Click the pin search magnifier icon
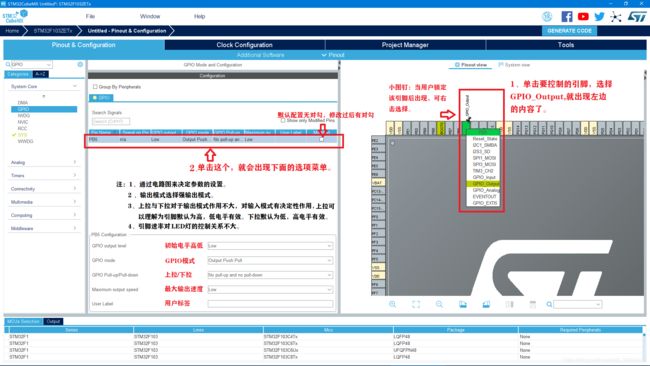Viewport: 650px width, 366px height. pyautogui.click(x=549, y=304)
